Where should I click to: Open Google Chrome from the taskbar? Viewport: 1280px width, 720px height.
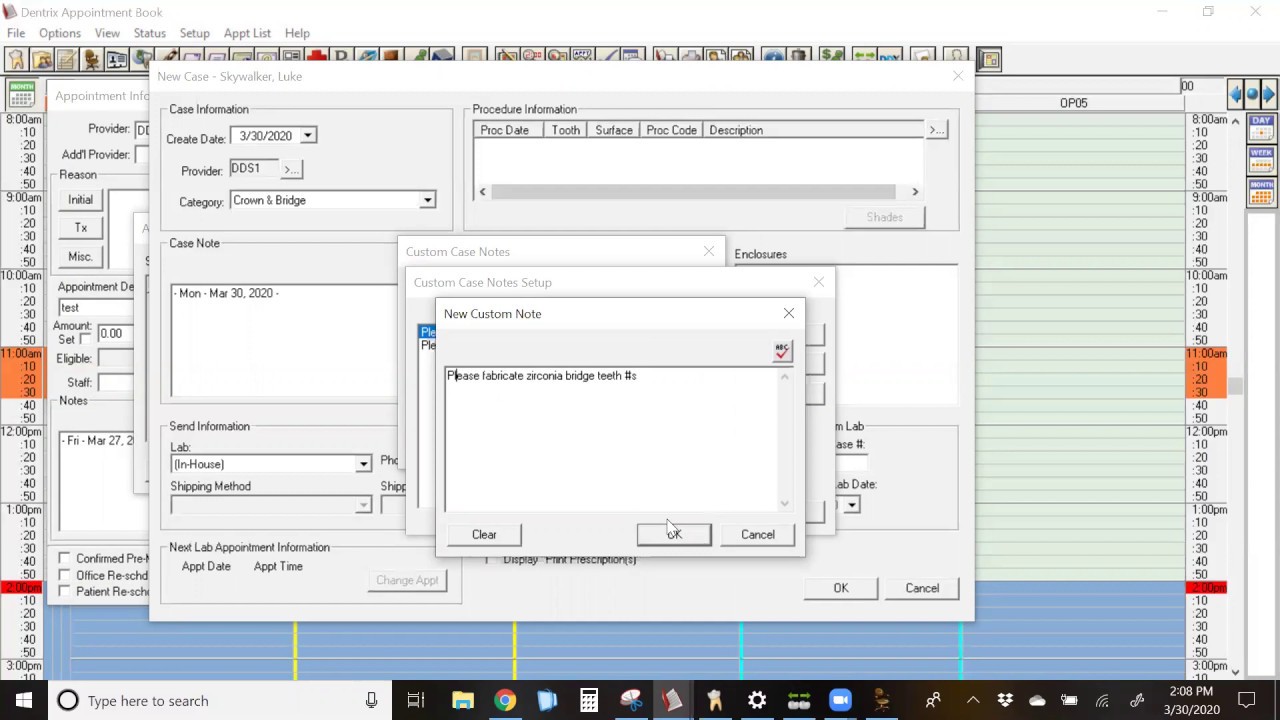(x=504, y=700)
